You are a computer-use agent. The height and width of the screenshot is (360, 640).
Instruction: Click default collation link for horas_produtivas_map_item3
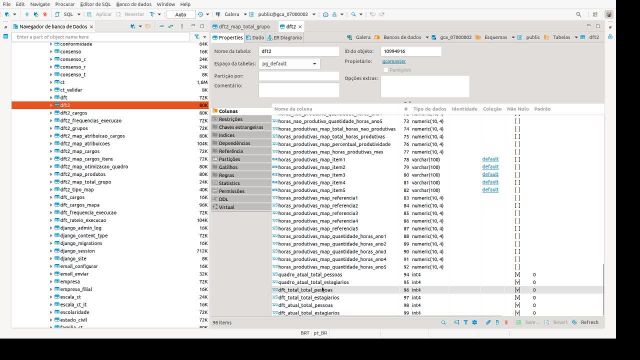point(490,175)
